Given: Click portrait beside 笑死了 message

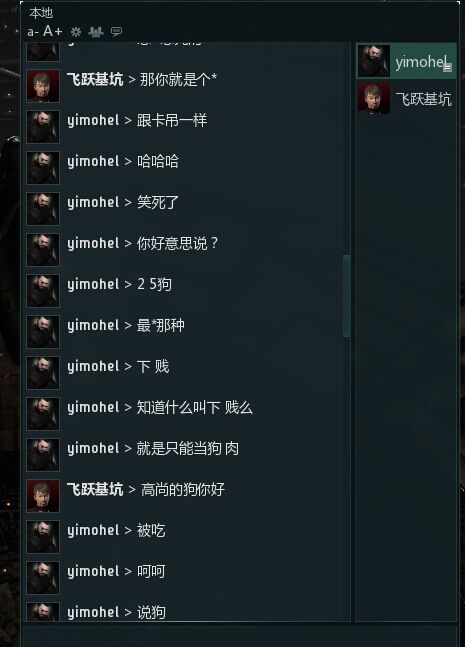Looking at the screenshot, I should tap(43, 209).
